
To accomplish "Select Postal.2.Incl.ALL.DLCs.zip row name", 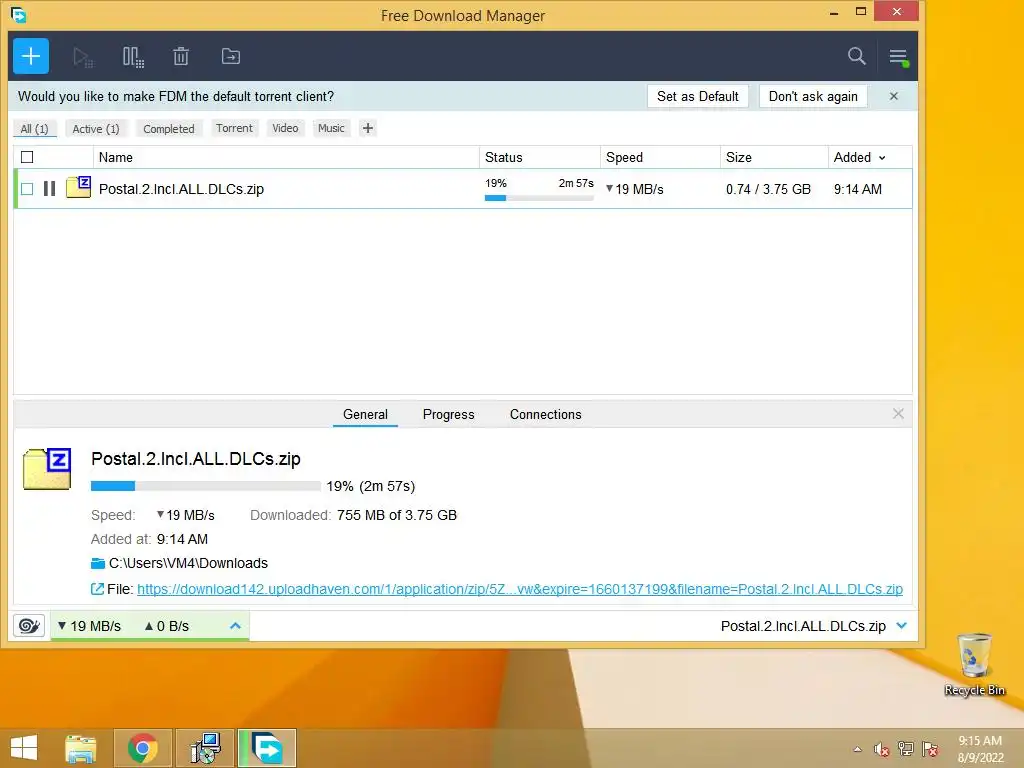I will [181, 189].
